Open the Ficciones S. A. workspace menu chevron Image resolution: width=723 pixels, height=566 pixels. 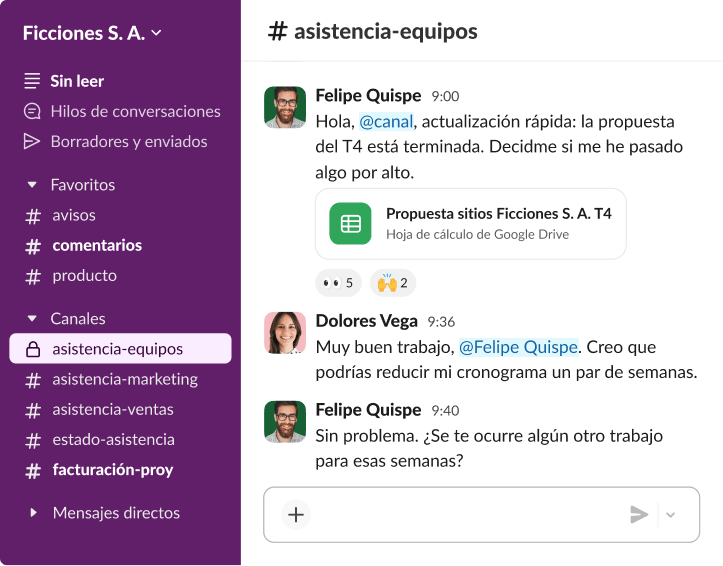point(156,33)
